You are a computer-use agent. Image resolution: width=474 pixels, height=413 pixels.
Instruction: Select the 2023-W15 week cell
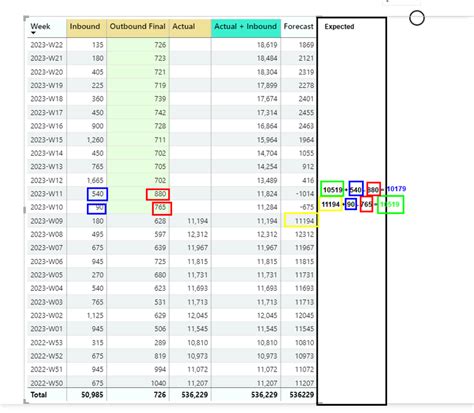(46, 140)
